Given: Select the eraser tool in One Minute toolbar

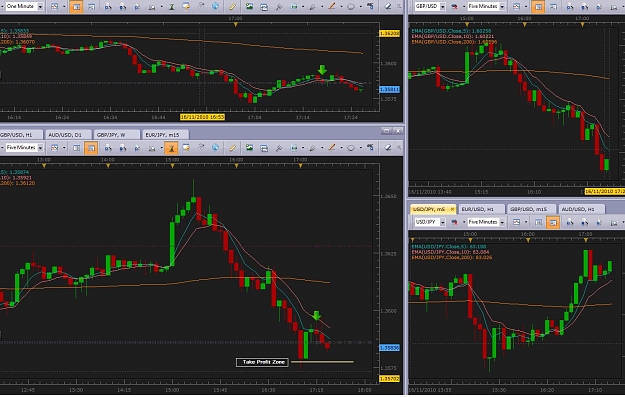Looking at the screenshot, I should pyautogui.click(x=388, y=7).
